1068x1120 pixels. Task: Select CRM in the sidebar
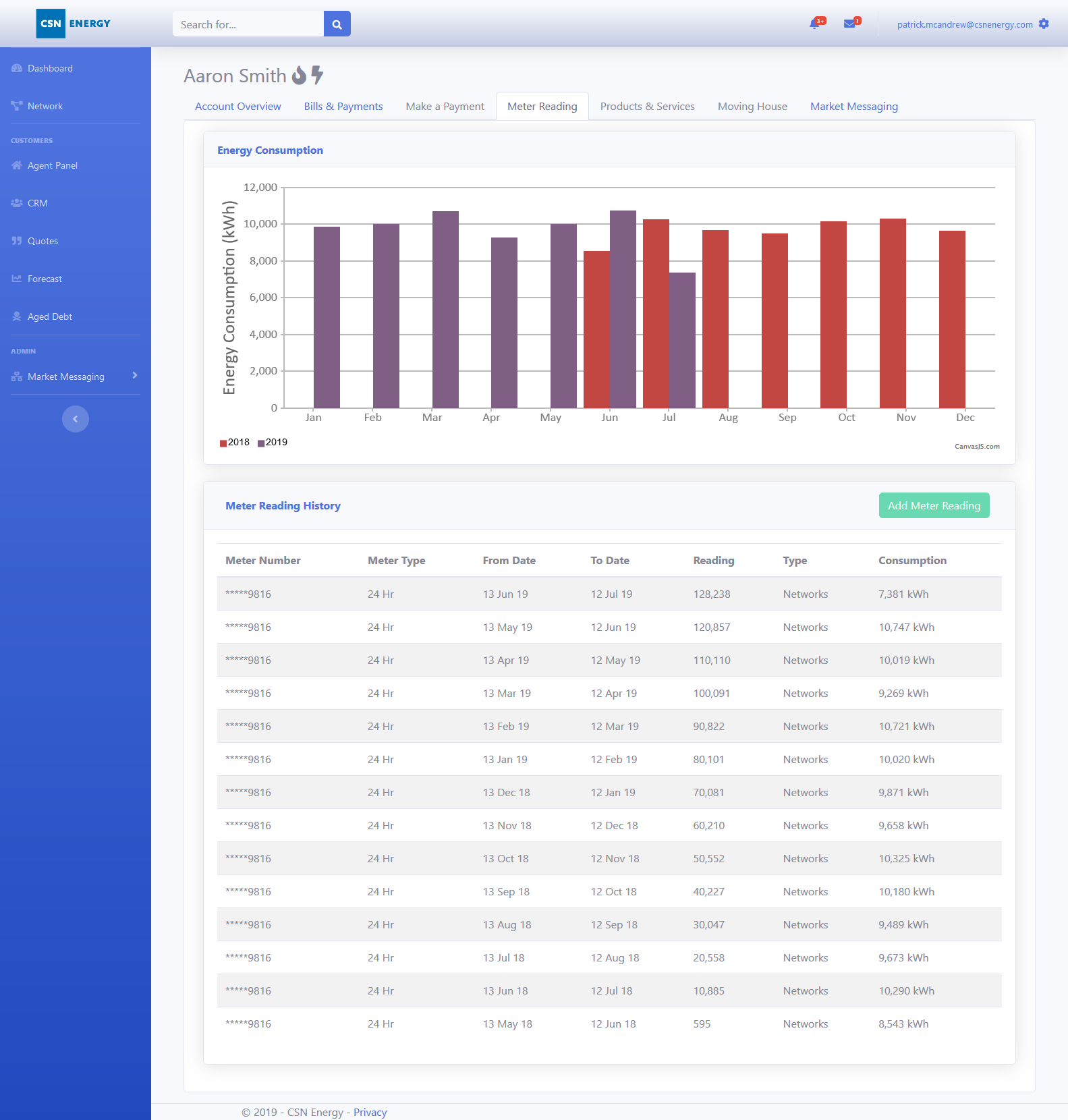[x=37, y=203]
